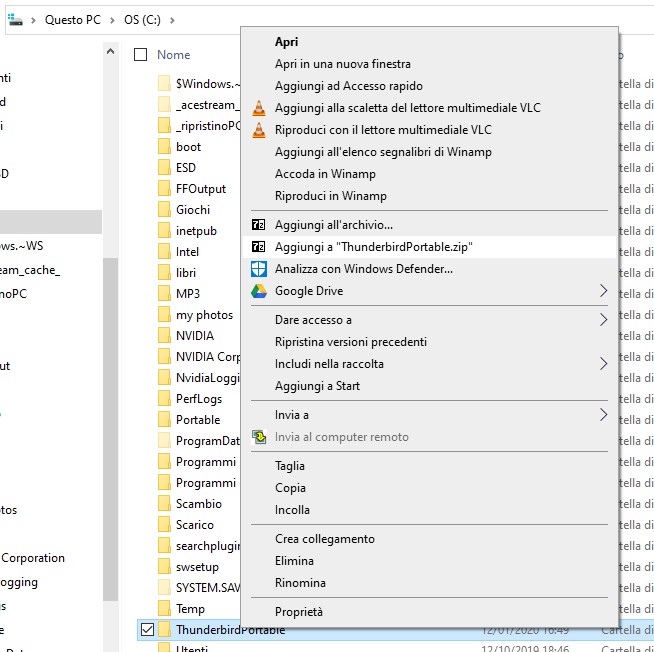Click the folder icon for Intel

click(164, 252)
